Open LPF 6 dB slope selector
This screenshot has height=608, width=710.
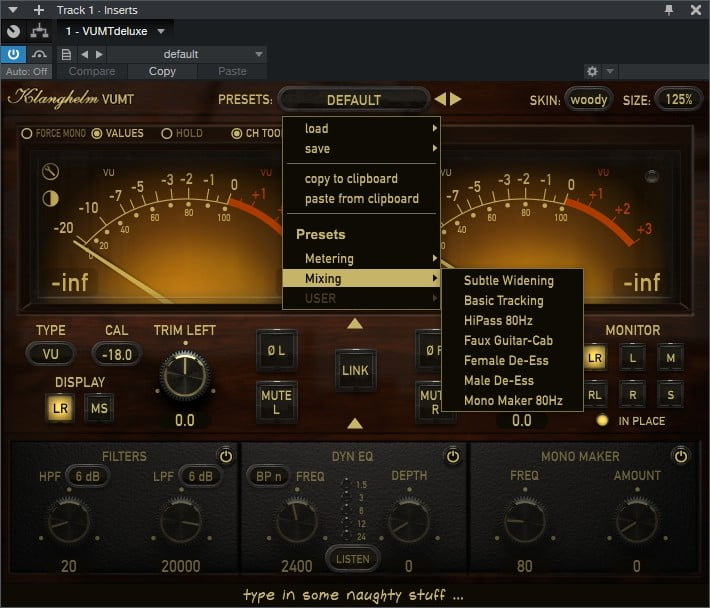[x=201, y=476]
